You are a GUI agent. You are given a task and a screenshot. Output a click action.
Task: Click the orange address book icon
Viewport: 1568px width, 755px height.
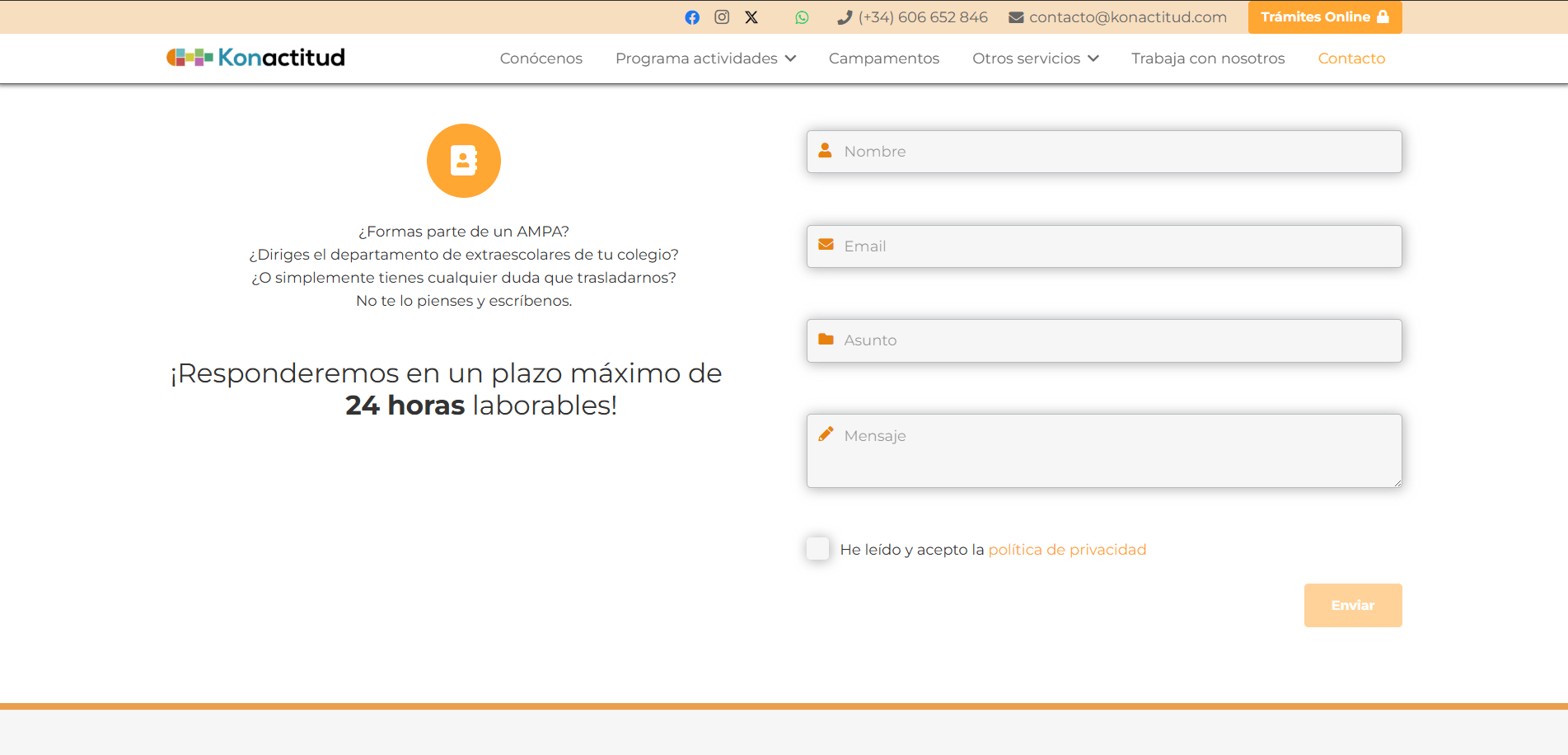(463, 161)
